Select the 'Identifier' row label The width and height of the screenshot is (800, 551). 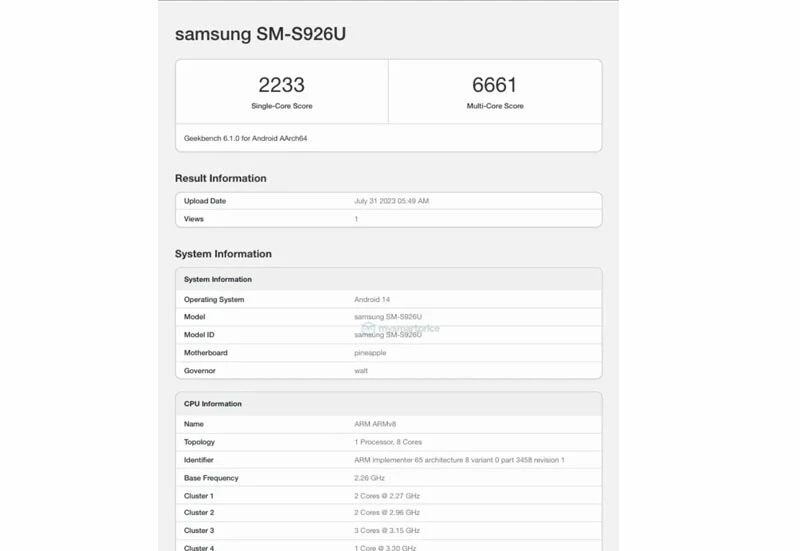coord(198,460)
